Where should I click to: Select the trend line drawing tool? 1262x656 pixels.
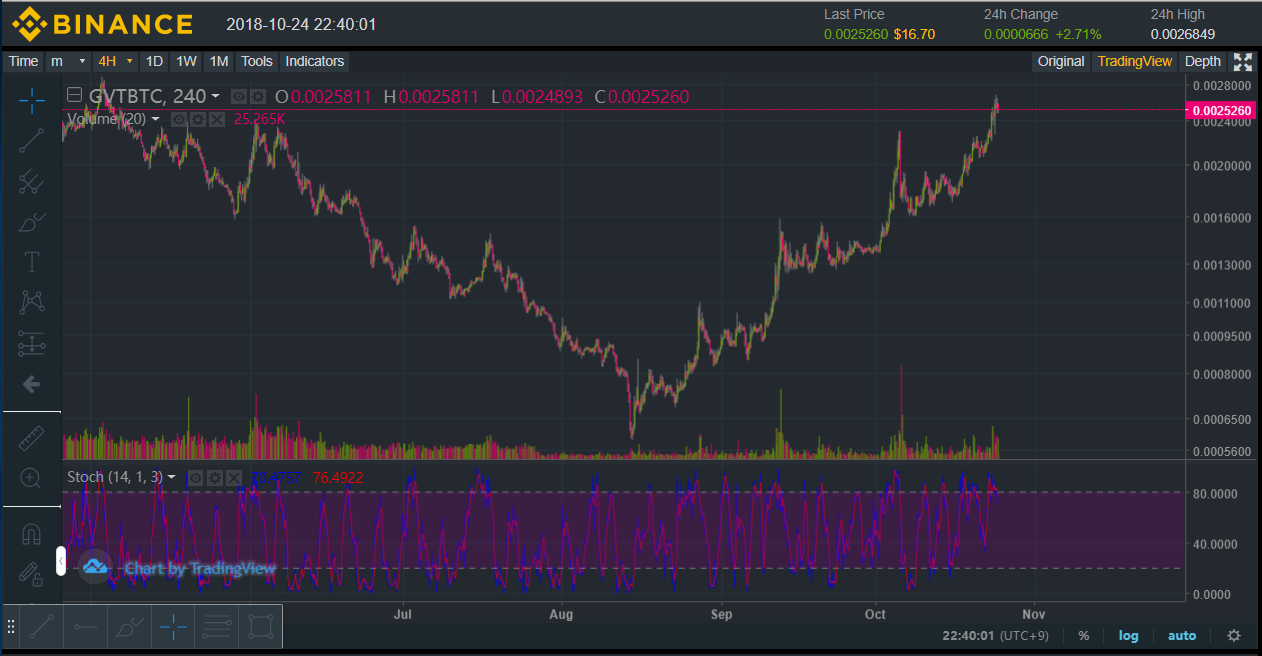[32, 140]
